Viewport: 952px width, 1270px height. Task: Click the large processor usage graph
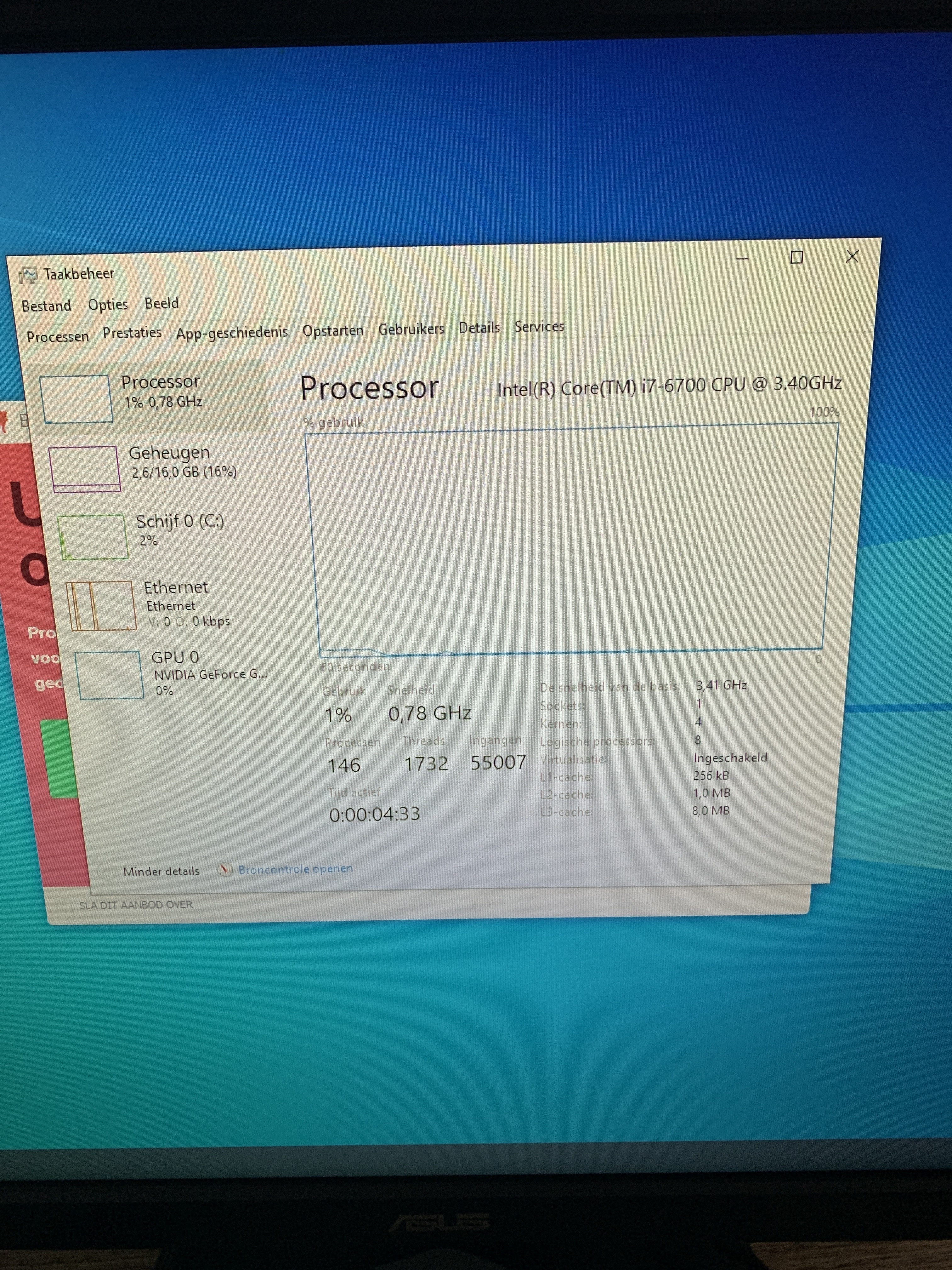[571, 540]
